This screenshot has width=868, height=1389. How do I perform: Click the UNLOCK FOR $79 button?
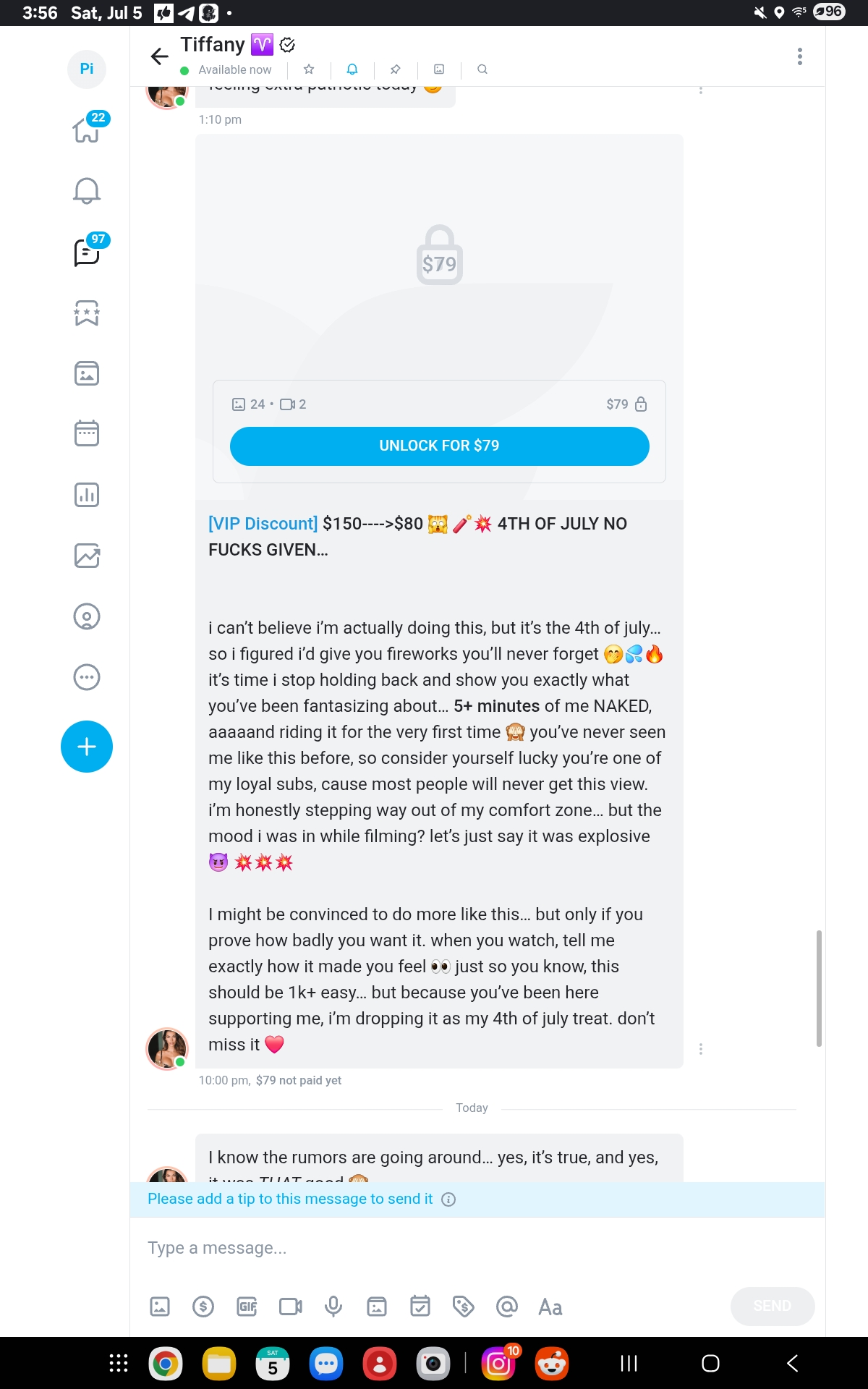[439, 446]
